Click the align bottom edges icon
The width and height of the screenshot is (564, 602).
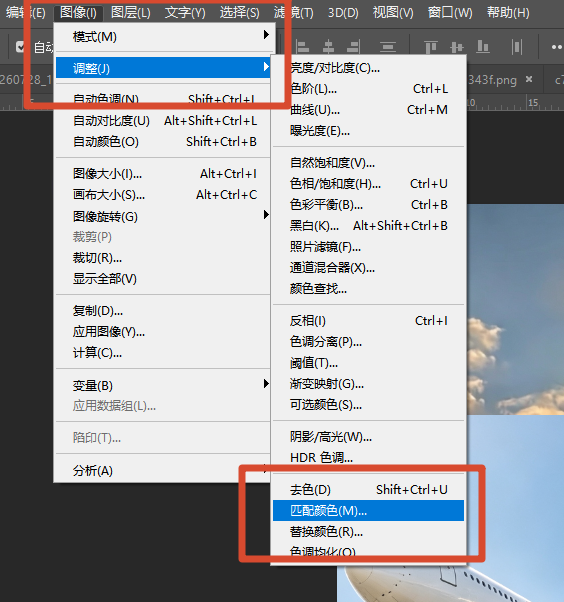tap(483, 47)
